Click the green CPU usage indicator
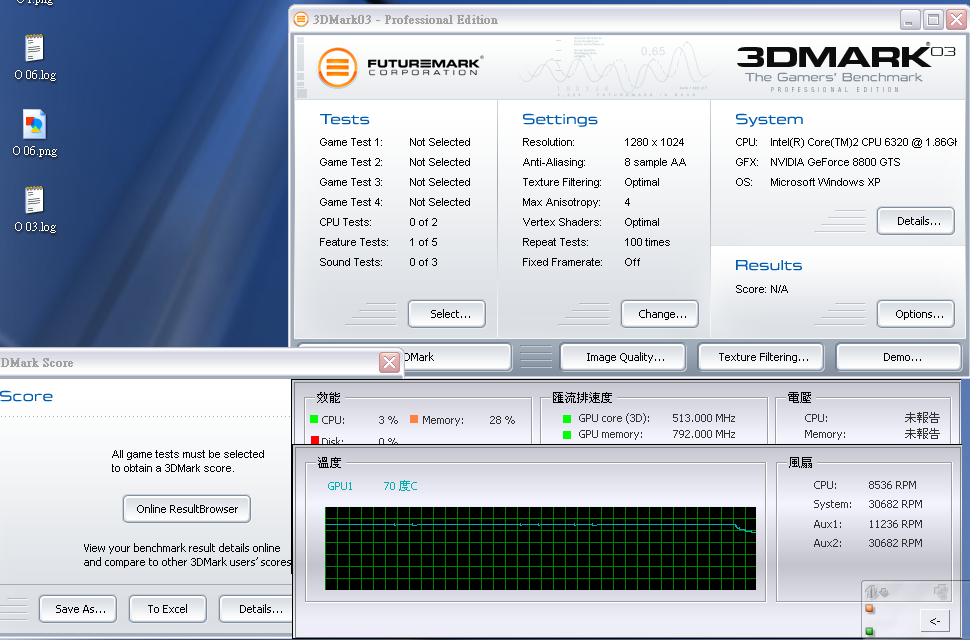Viewport: 970px width, 640px height. coord(314,420)
